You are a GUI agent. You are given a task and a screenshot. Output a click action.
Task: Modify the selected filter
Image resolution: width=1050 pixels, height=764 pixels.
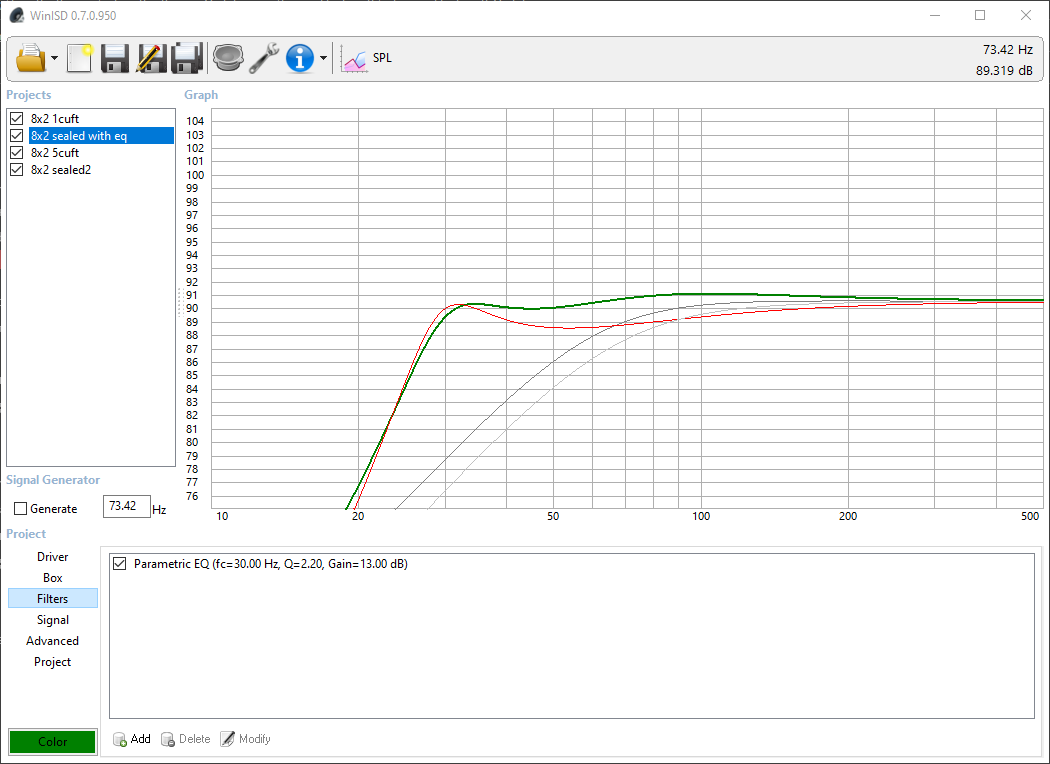pos(246,739)
